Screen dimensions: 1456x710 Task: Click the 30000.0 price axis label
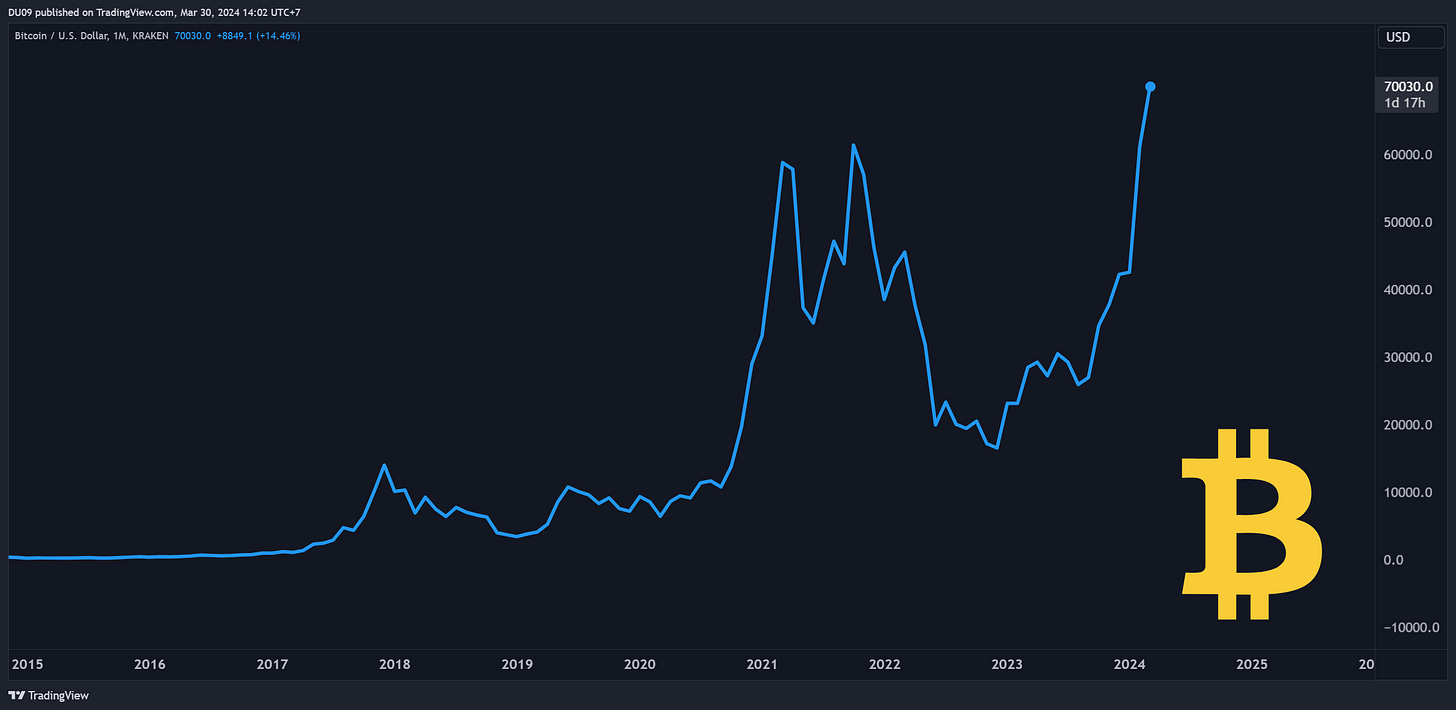point(1410,358)
